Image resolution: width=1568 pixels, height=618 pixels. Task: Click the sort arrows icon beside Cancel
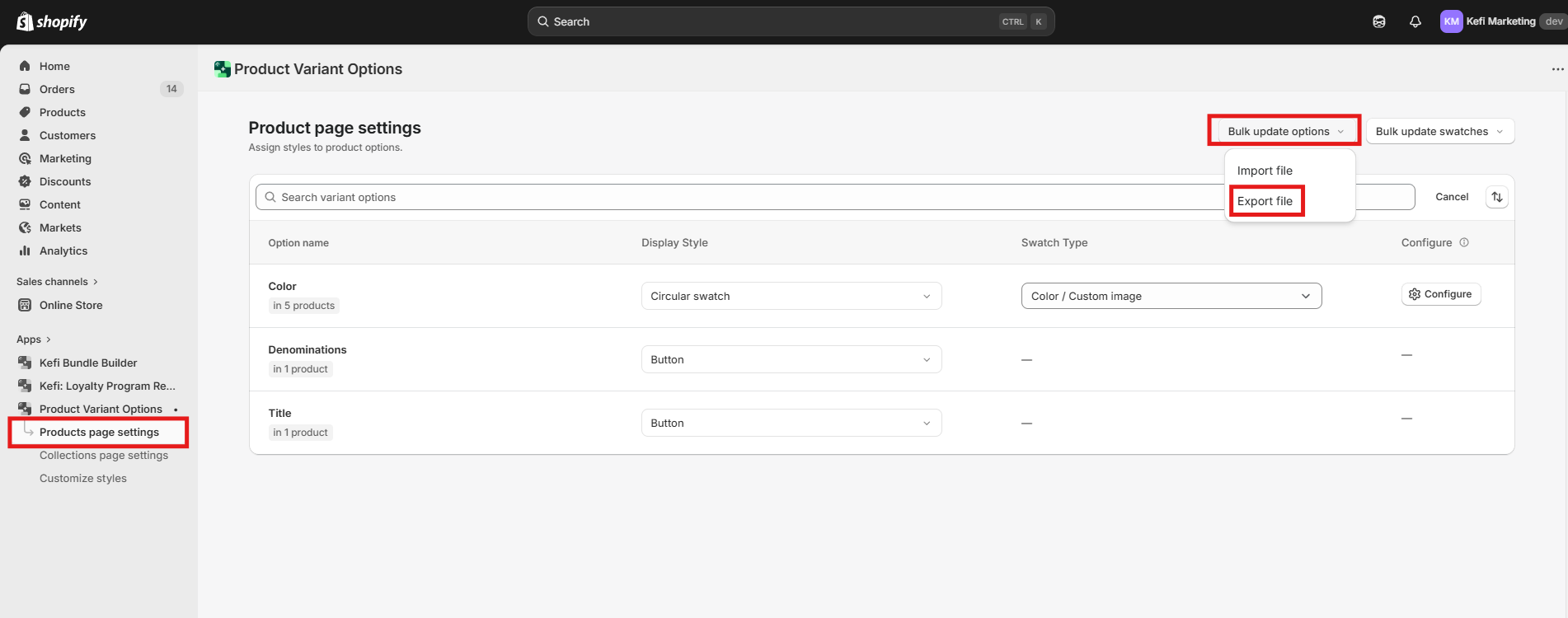point(1496,197)
